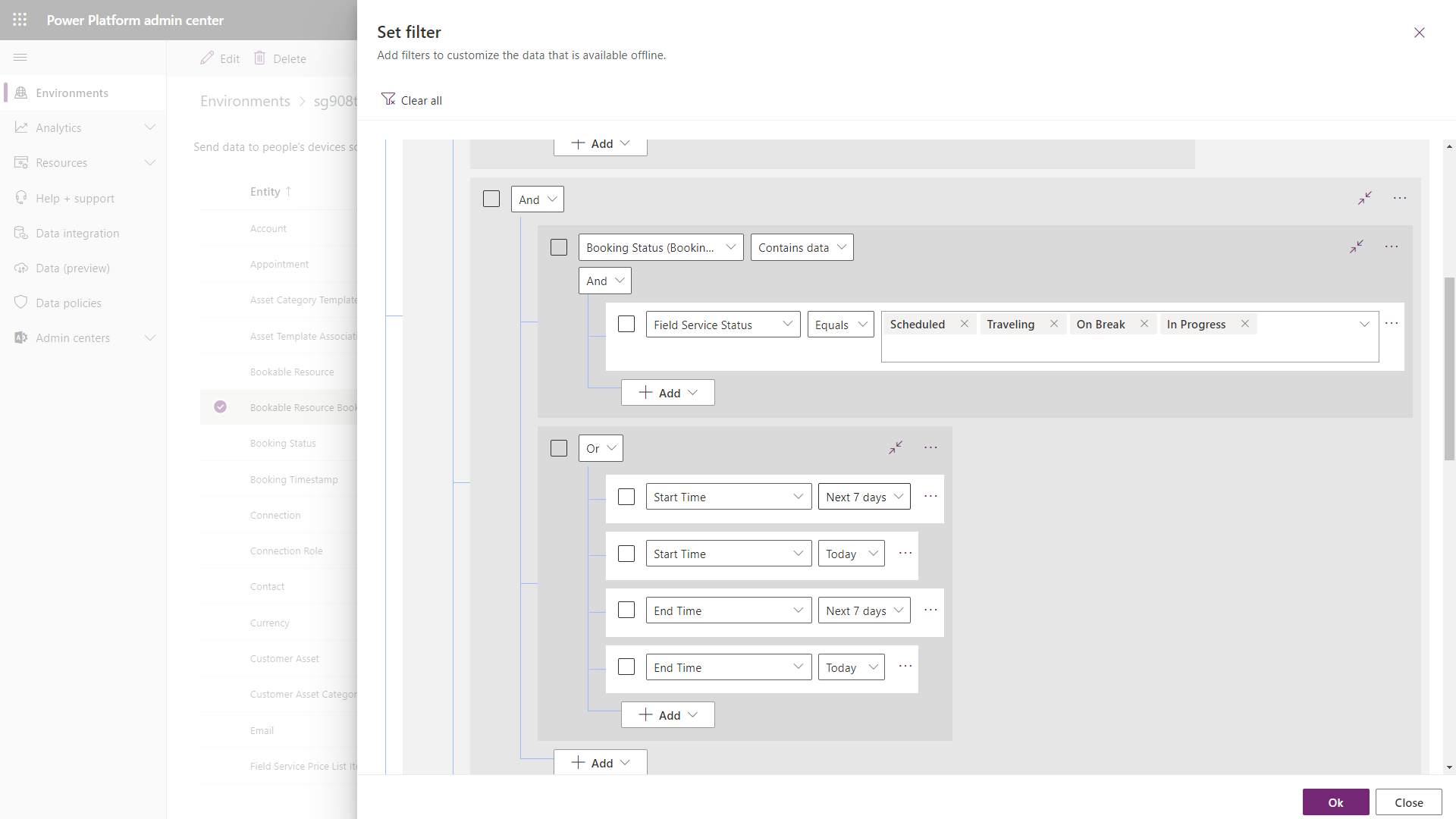Click the filter panel vertical scrollbar thumb
1456x819 pixels.
pos(1449,369)
